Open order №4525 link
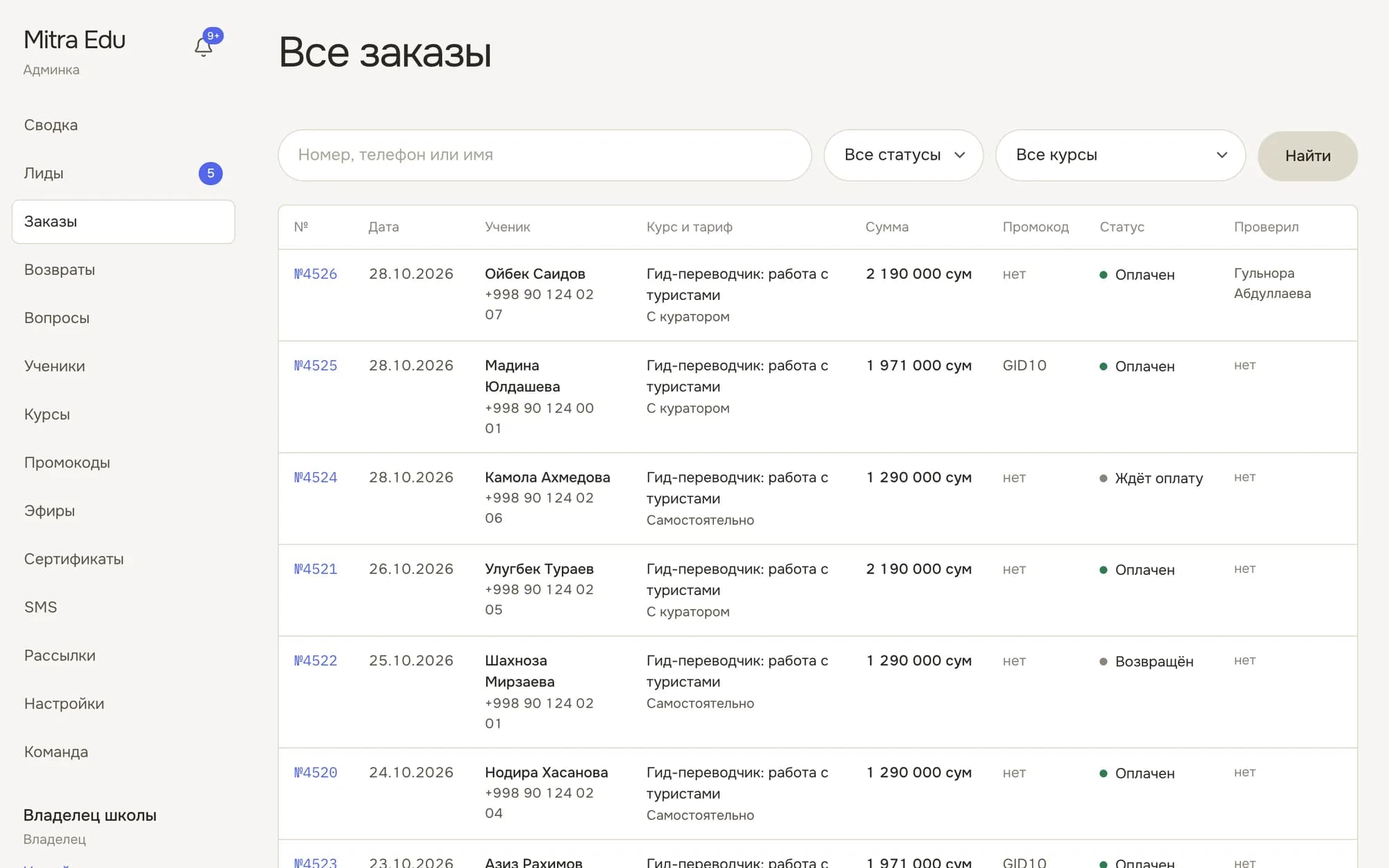 (x=315, y=365)
